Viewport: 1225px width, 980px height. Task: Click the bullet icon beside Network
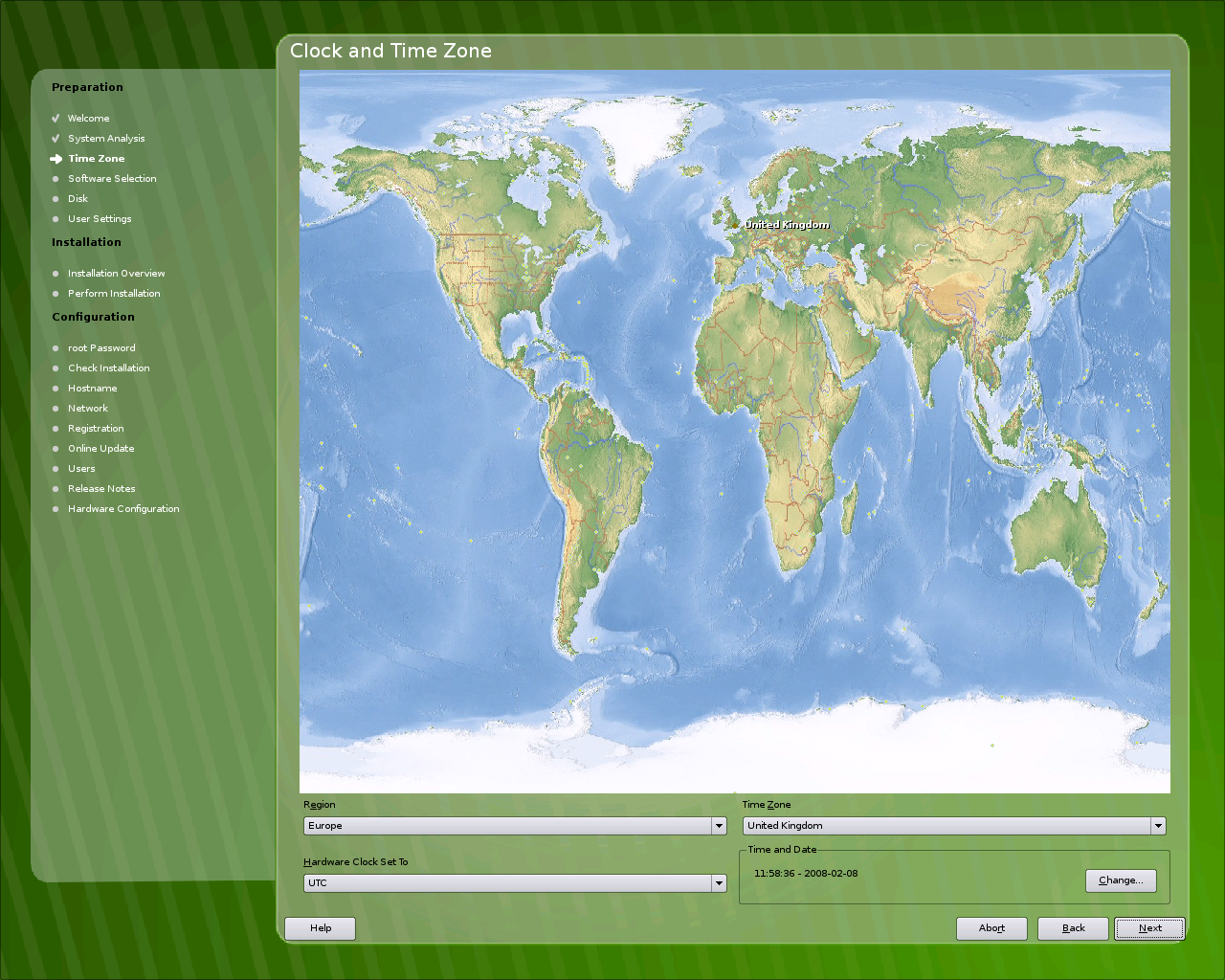pos(56,409)
